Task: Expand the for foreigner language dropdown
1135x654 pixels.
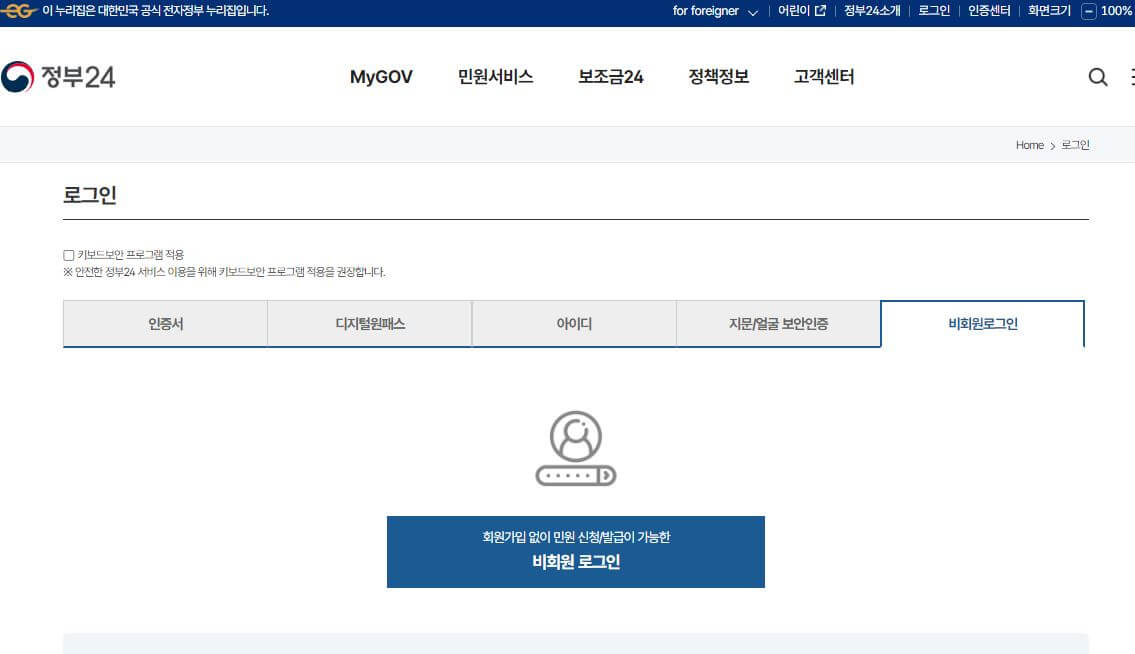Action: (713, 11)
